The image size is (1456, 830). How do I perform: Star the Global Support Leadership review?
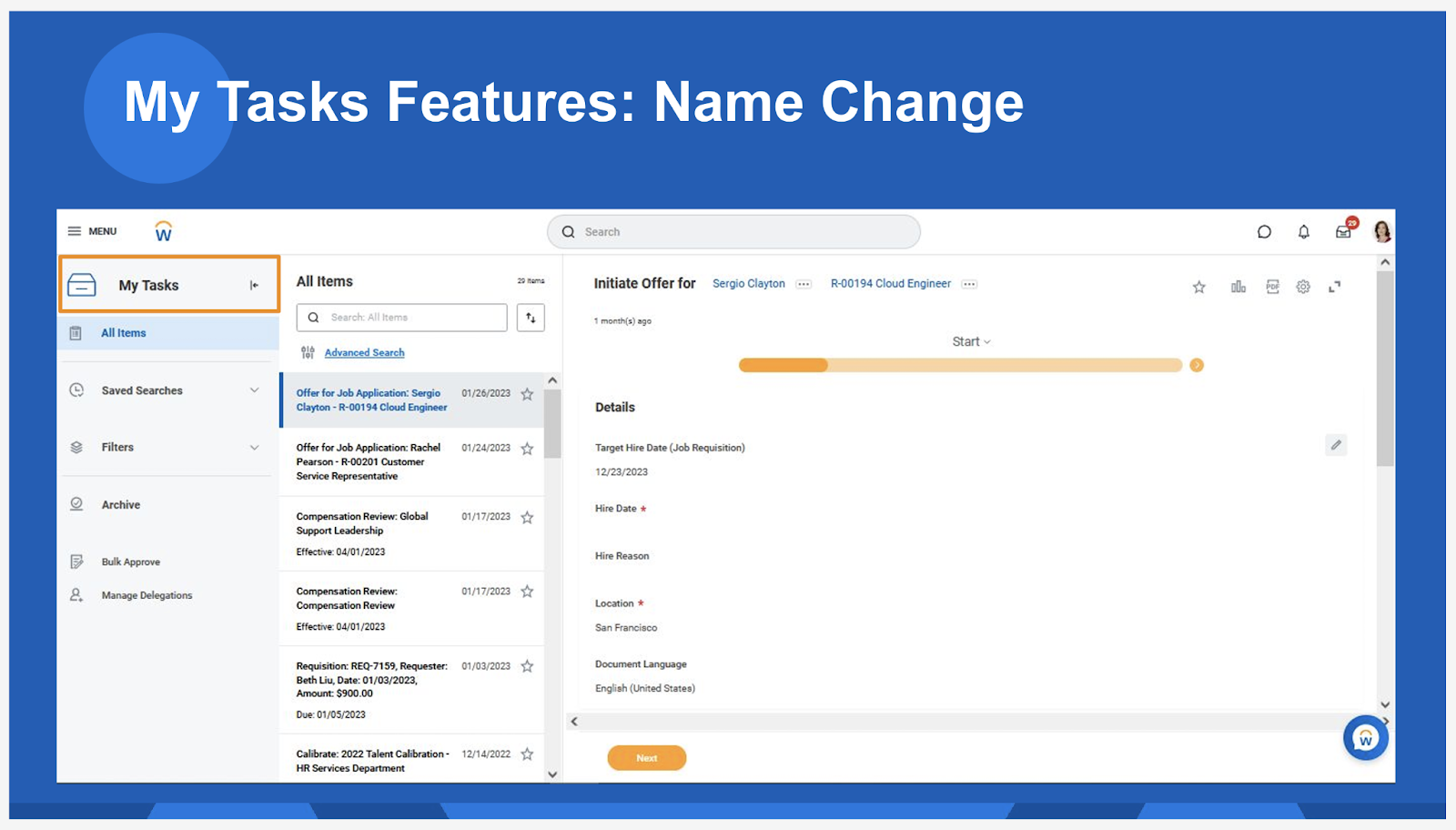tap(527, 517)
